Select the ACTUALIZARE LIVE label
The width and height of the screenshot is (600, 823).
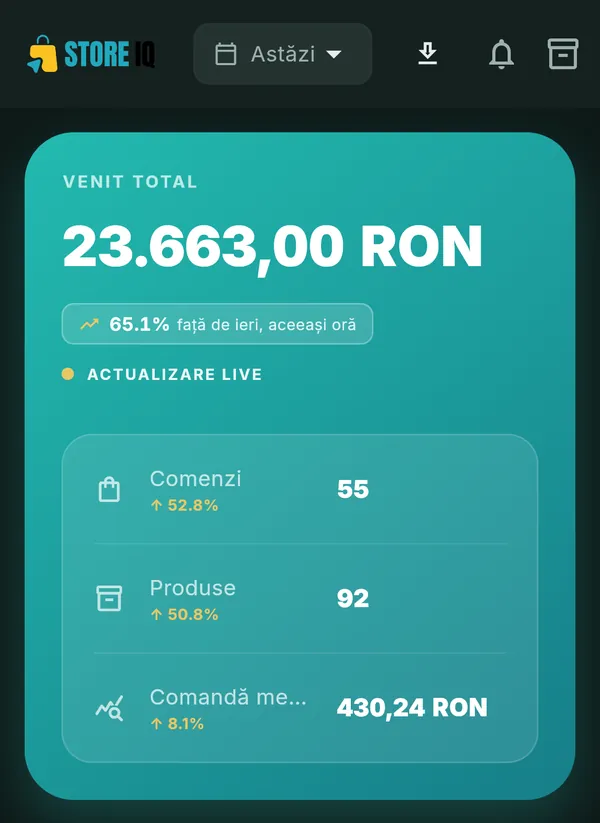pos(175,374)
